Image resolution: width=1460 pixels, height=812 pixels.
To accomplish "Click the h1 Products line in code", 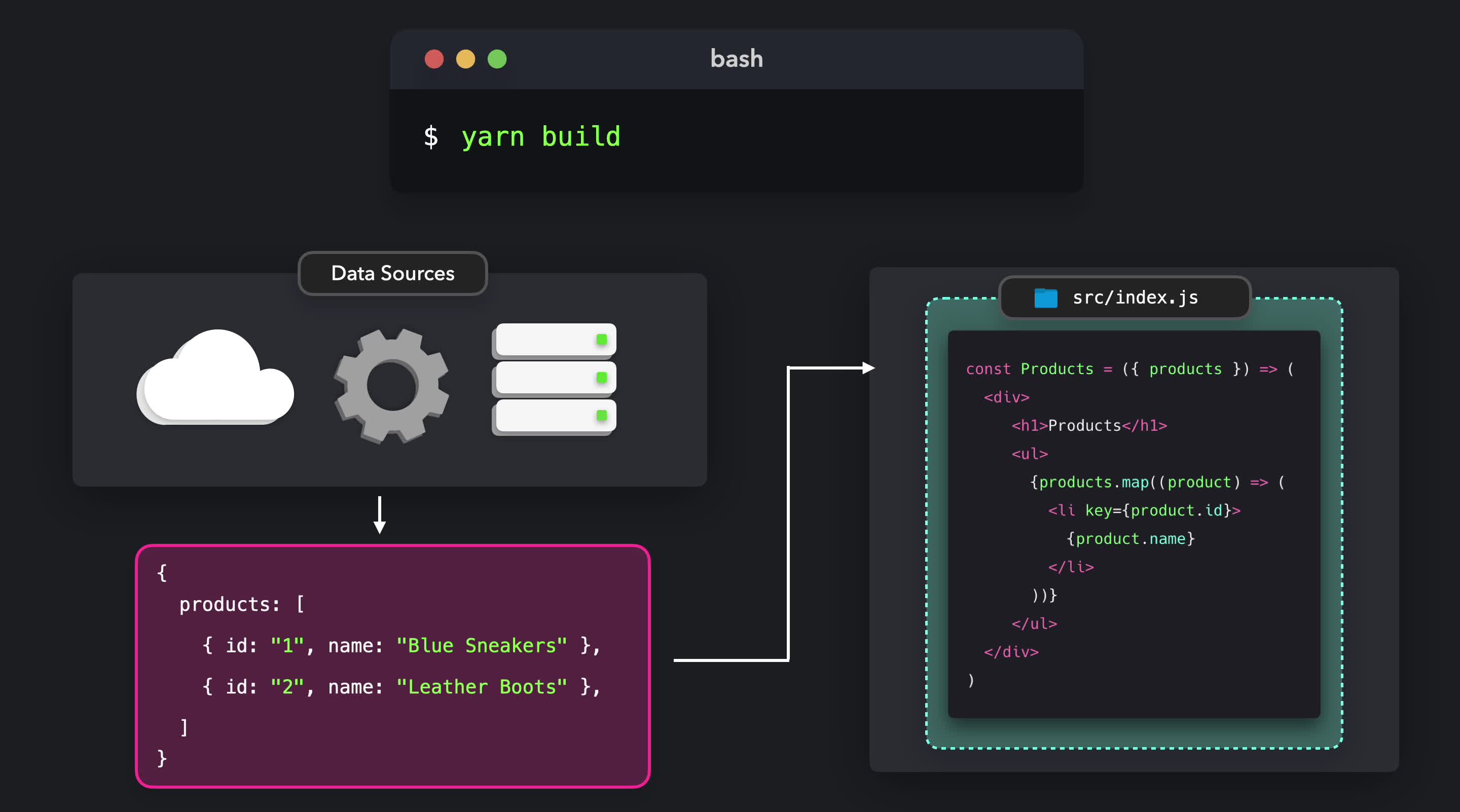I will (1089, 426).
